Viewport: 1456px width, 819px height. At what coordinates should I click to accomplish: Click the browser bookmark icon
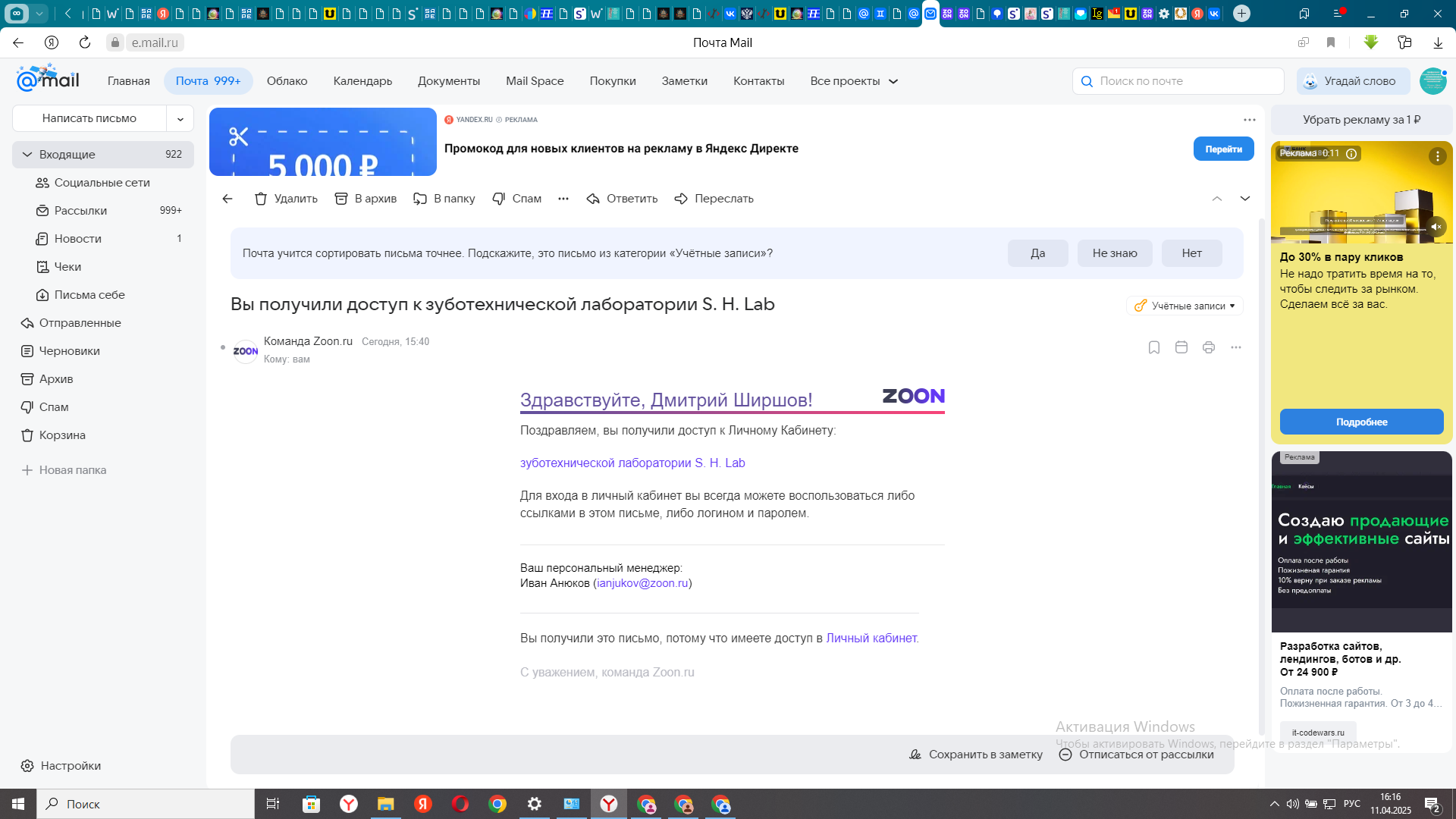(x=1331, y=42)
